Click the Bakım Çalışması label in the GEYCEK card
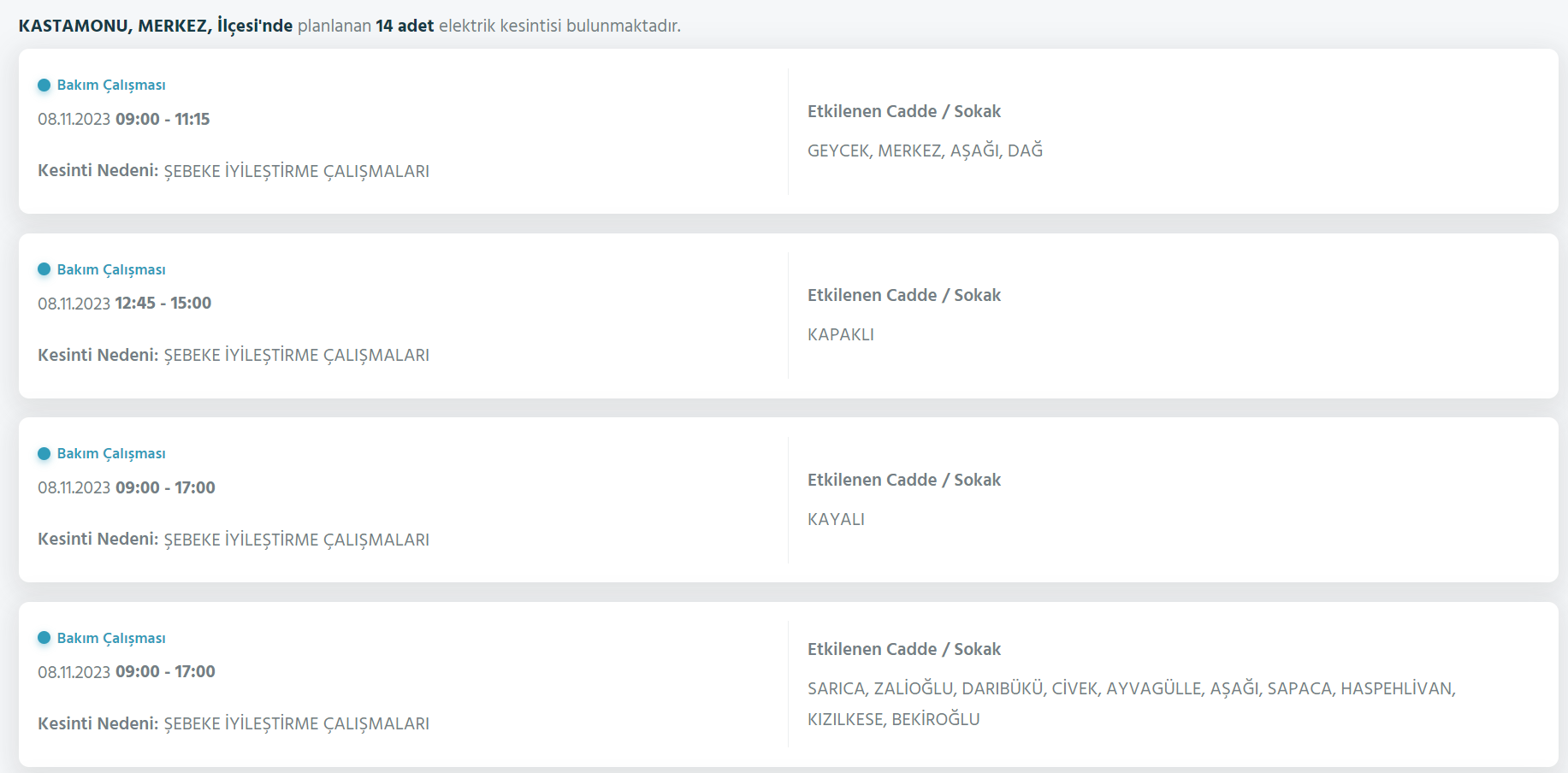This screenshot has height=773, width=1568. click(x=111, y=86)
